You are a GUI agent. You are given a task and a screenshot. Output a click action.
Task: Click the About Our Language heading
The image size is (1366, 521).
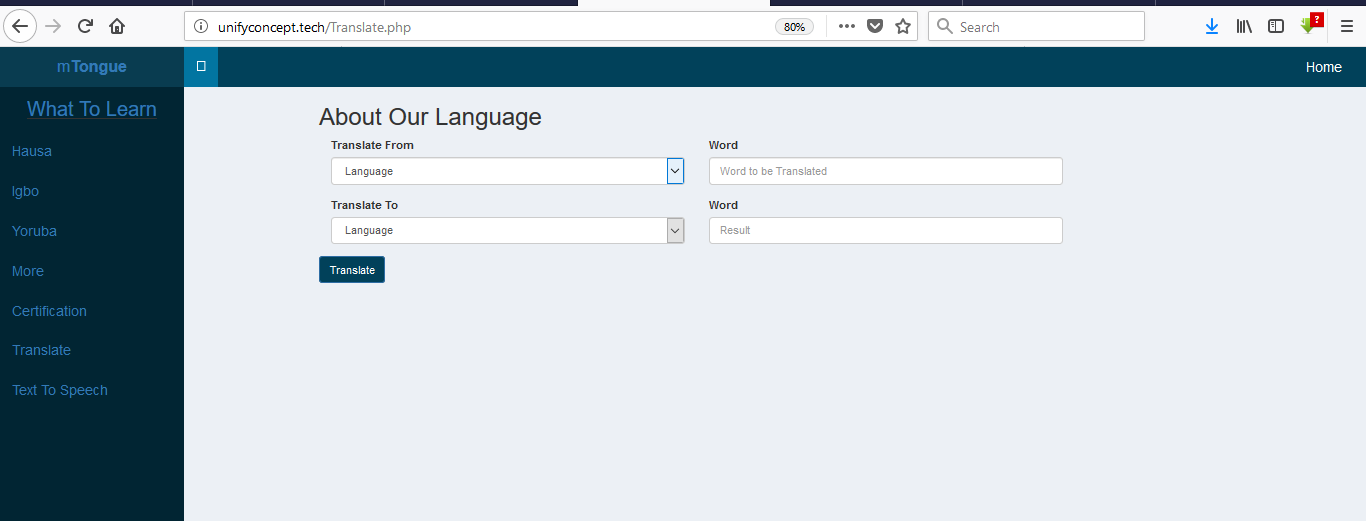(430, 117)
